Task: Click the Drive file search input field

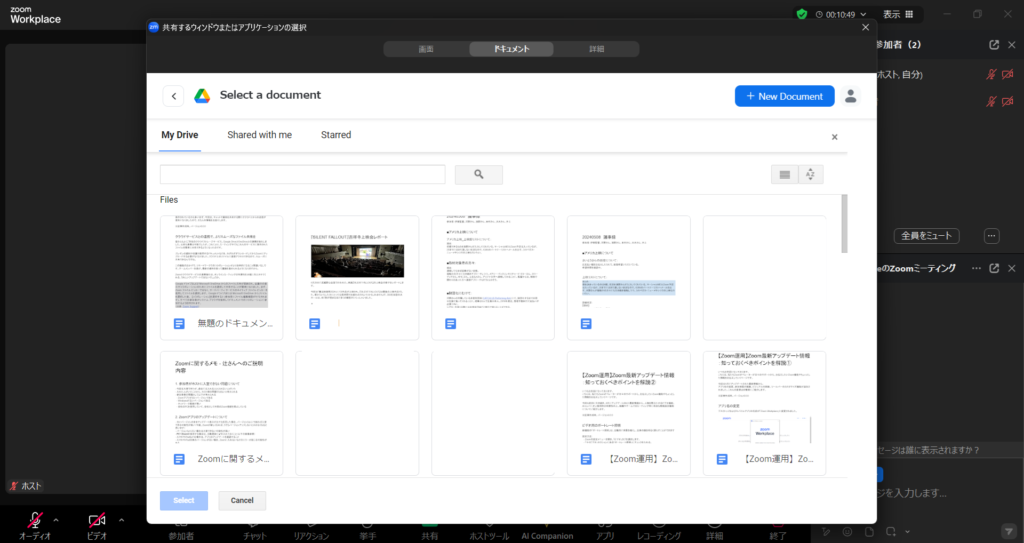Action: [x=302, y=175]
